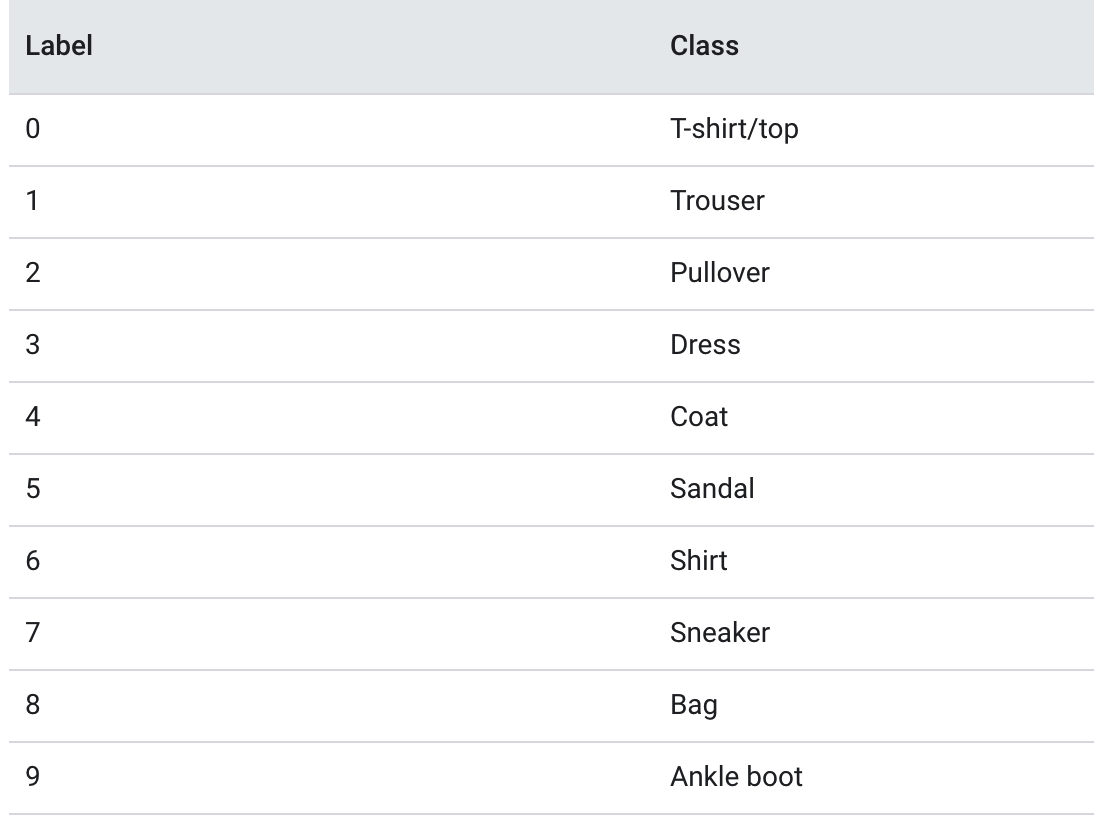Screen dimensions: 1094x830
Task: Click the "Label" column header
Action: 59,46
